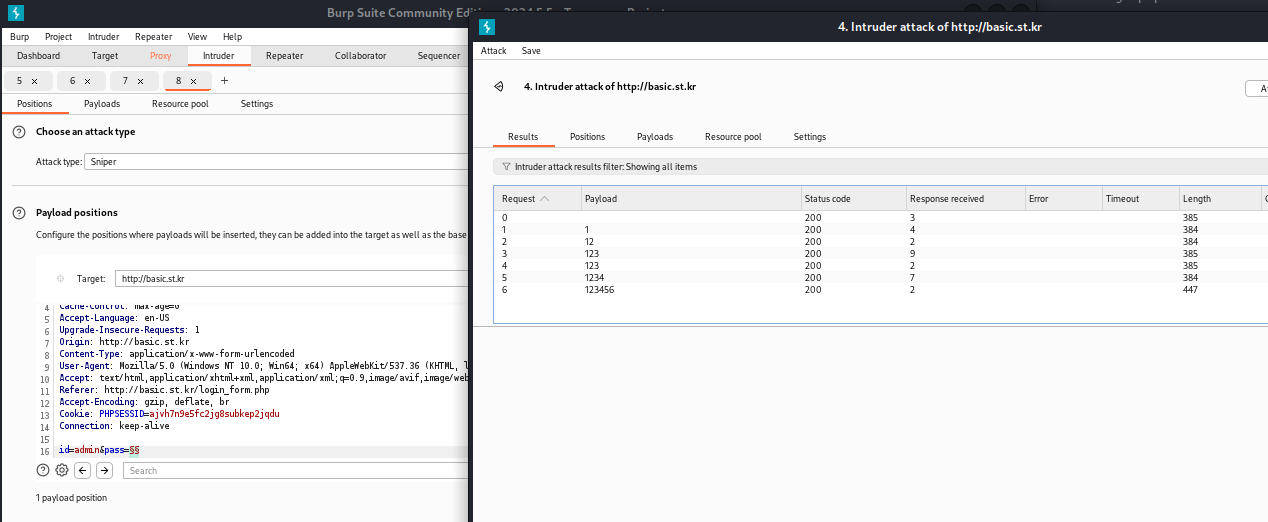Screen dimensions: 1268x522
Task: Sort by Response received column header
Action: [x=965, y=199]
